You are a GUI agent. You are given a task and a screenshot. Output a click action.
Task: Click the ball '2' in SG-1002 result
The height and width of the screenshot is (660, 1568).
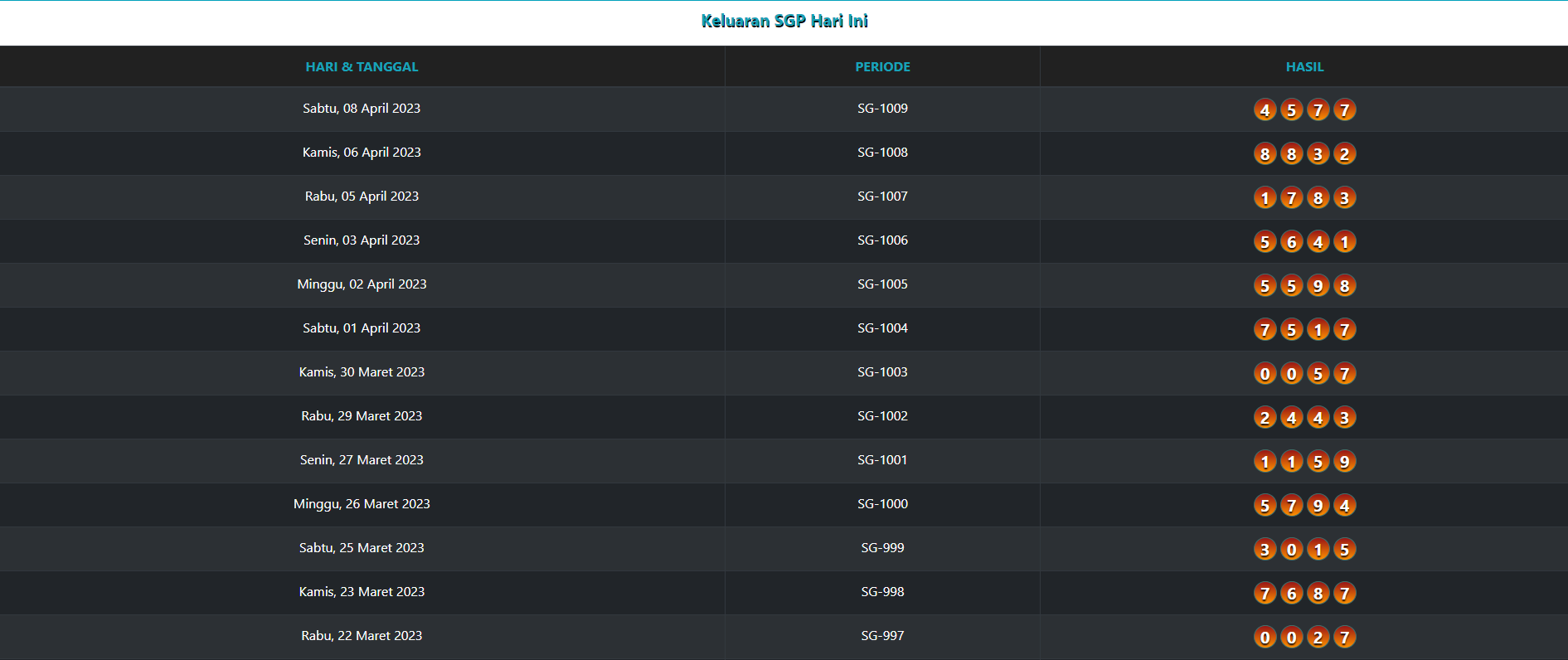point(1265,417)
